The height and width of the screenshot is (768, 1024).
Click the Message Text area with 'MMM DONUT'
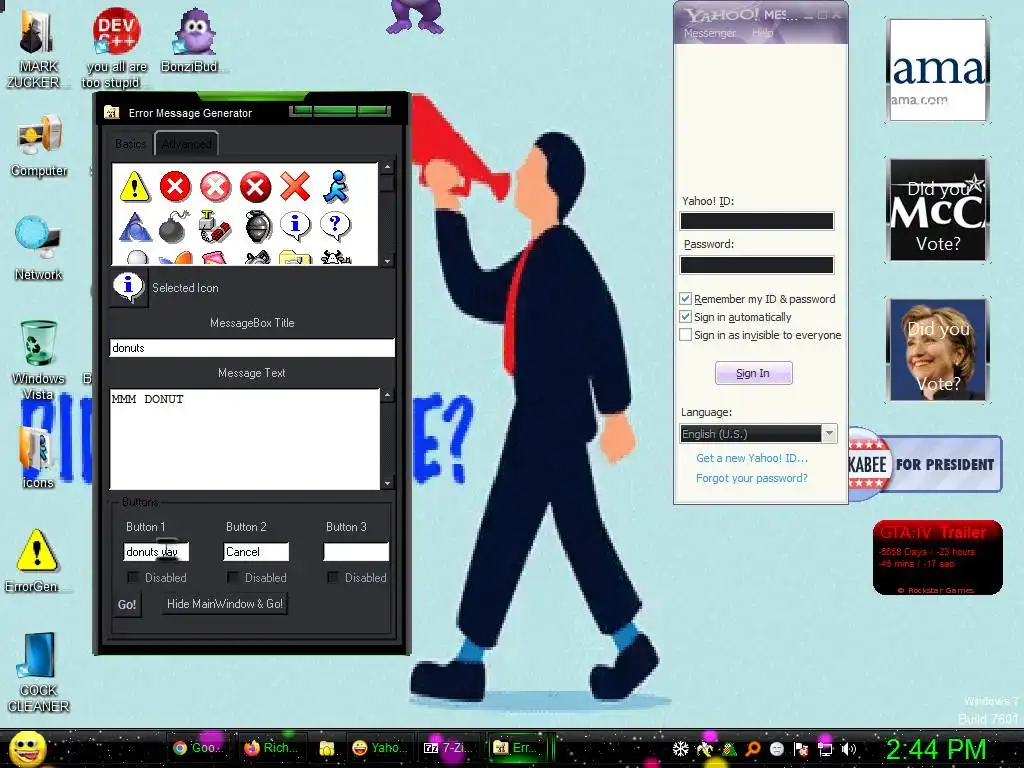coord(245,439)
